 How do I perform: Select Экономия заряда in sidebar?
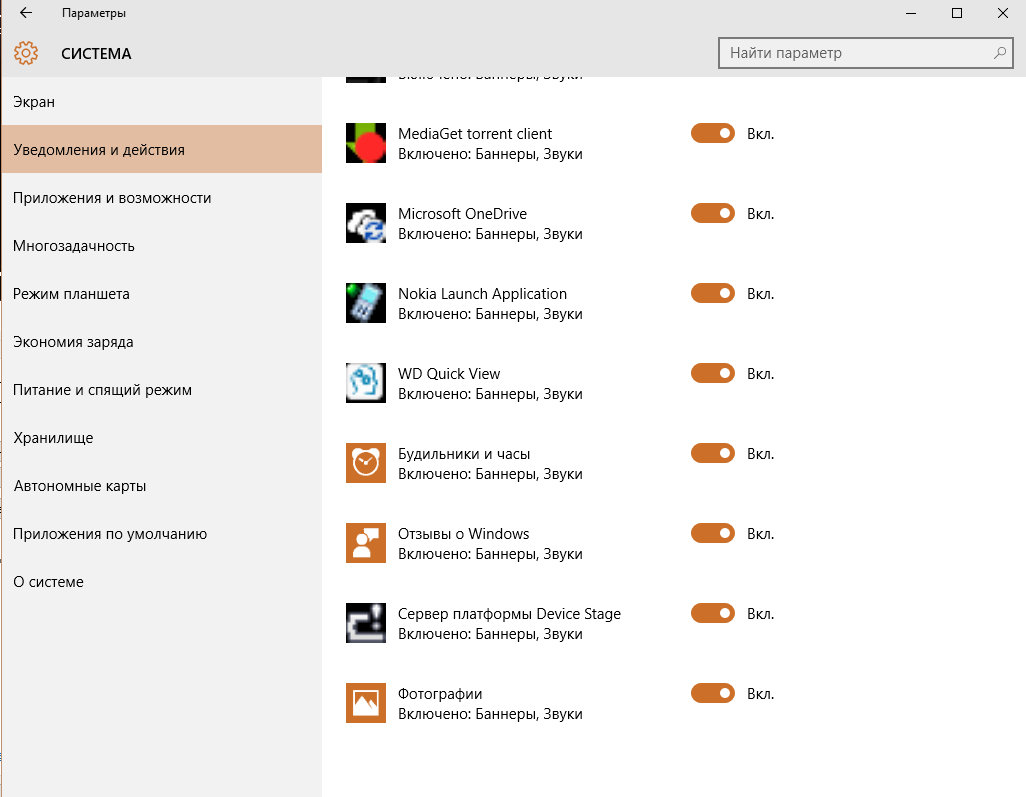point(162,342)
